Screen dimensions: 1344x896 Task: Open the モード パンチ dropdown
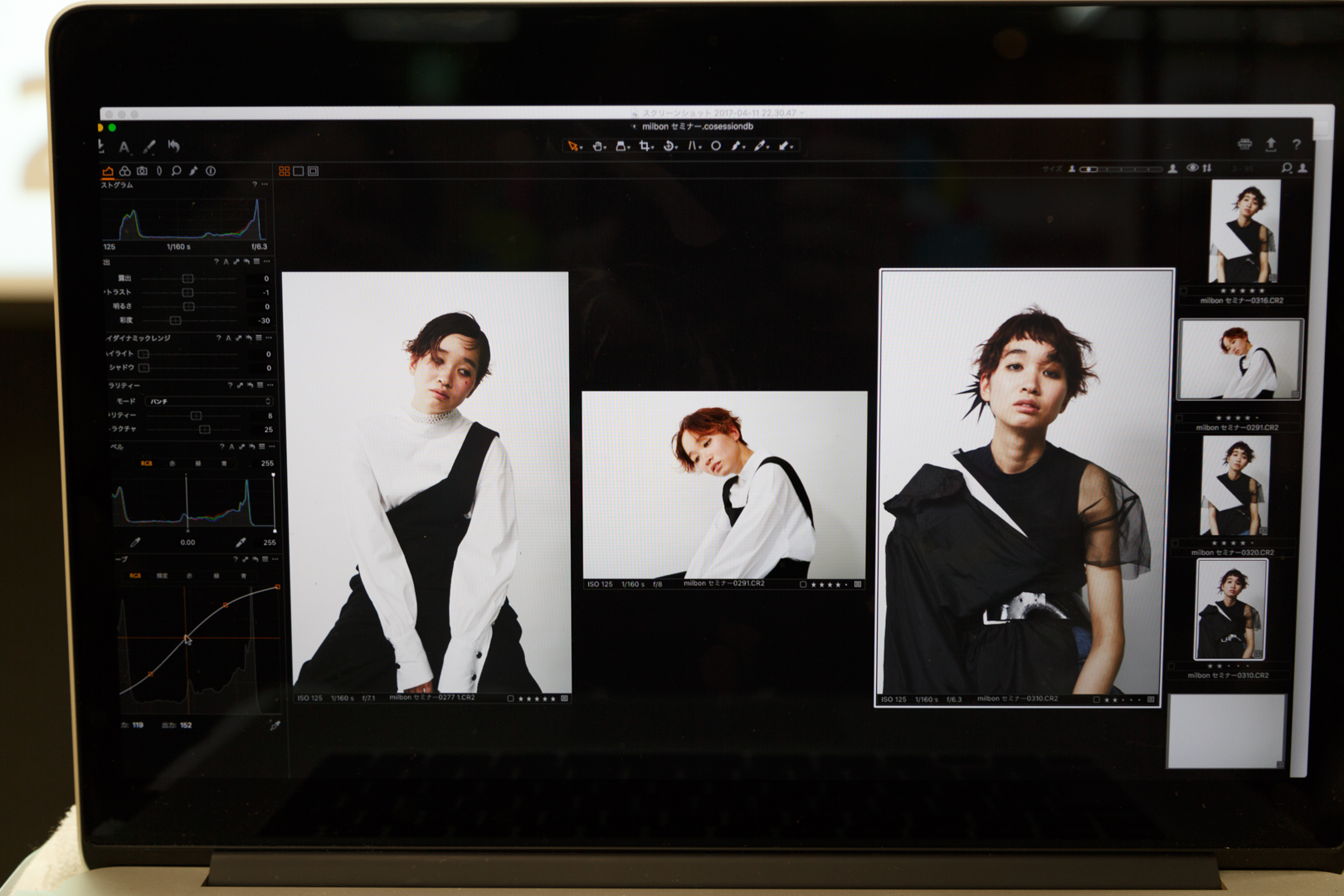click(x=208, y=402)
